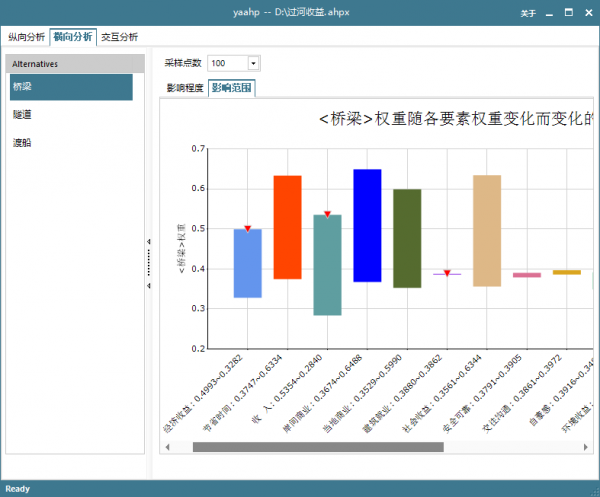
Task: Click the bright blue bar in the chart
Action: point(367,225)
